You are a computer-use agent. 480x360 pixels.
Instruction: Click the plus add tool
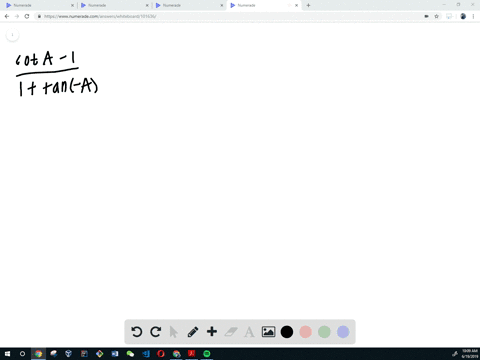[212, 332]
